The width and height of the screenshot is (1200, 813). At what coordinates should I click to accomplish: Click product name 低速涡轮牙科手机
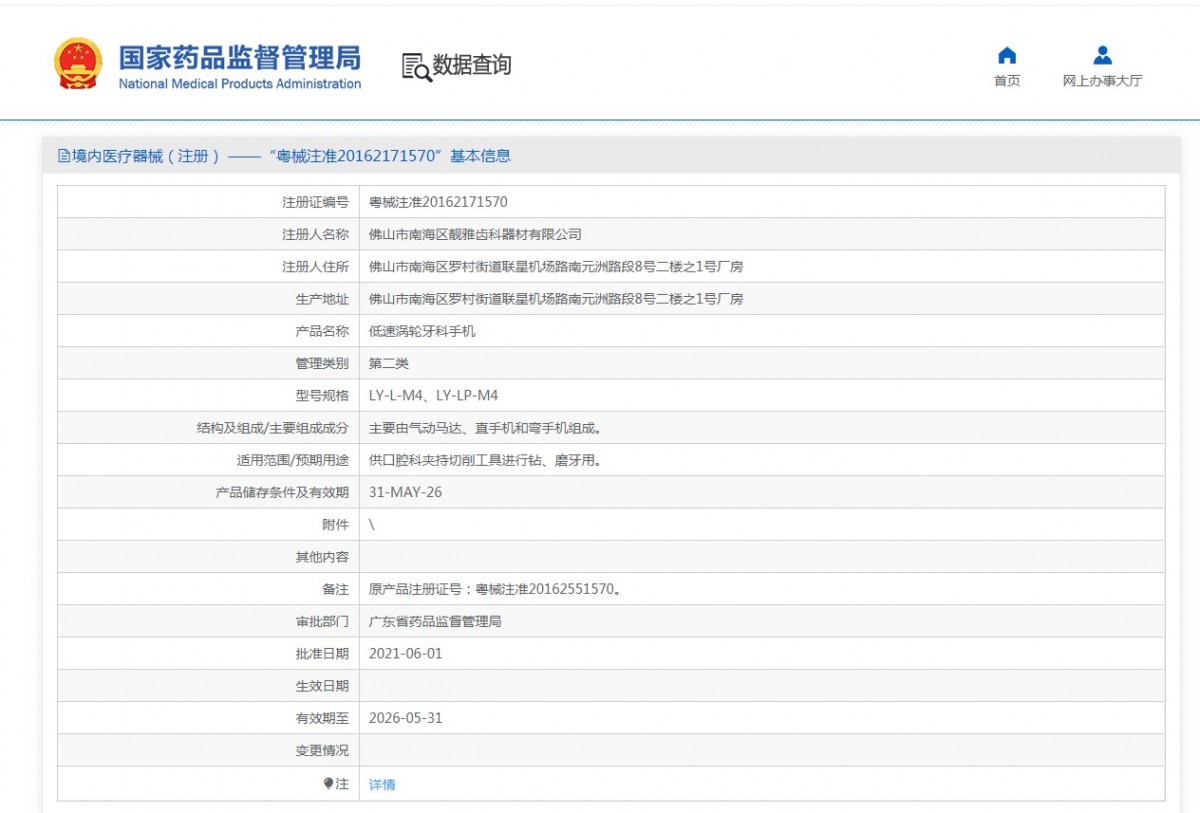[x=422, y=331]
